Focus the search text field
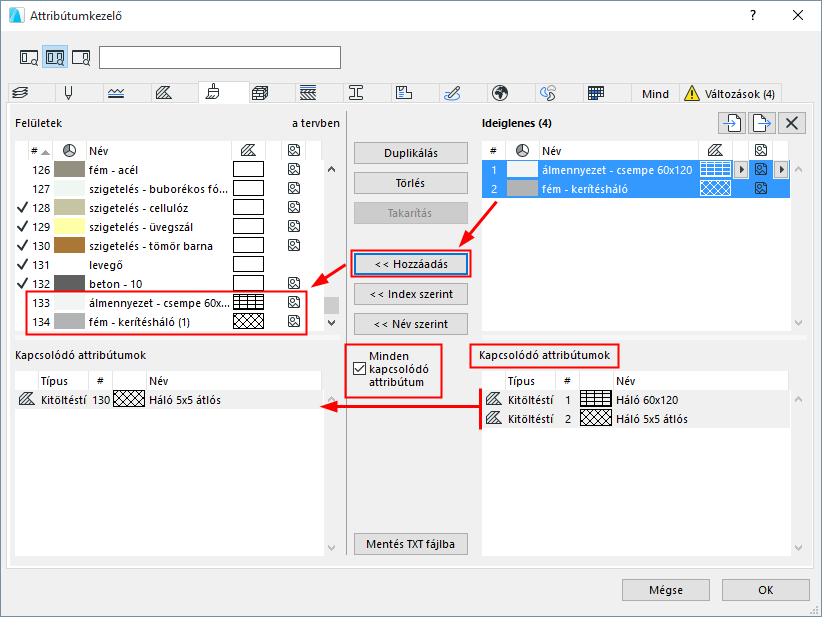Viewport: 822px width, 617px height. pos(220,58)
